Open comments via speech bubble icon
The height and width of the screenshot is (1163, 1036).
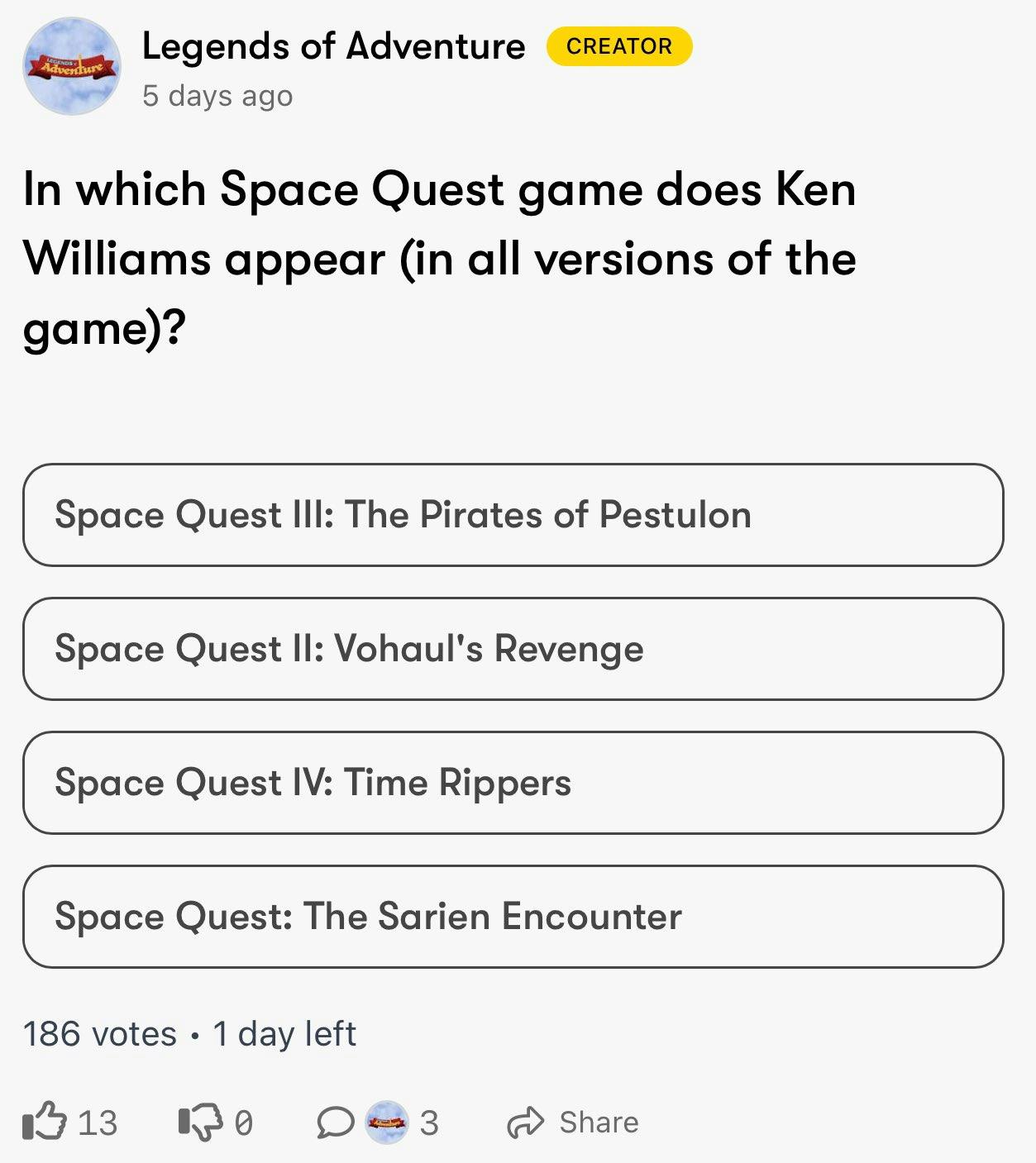[335, 1122]
